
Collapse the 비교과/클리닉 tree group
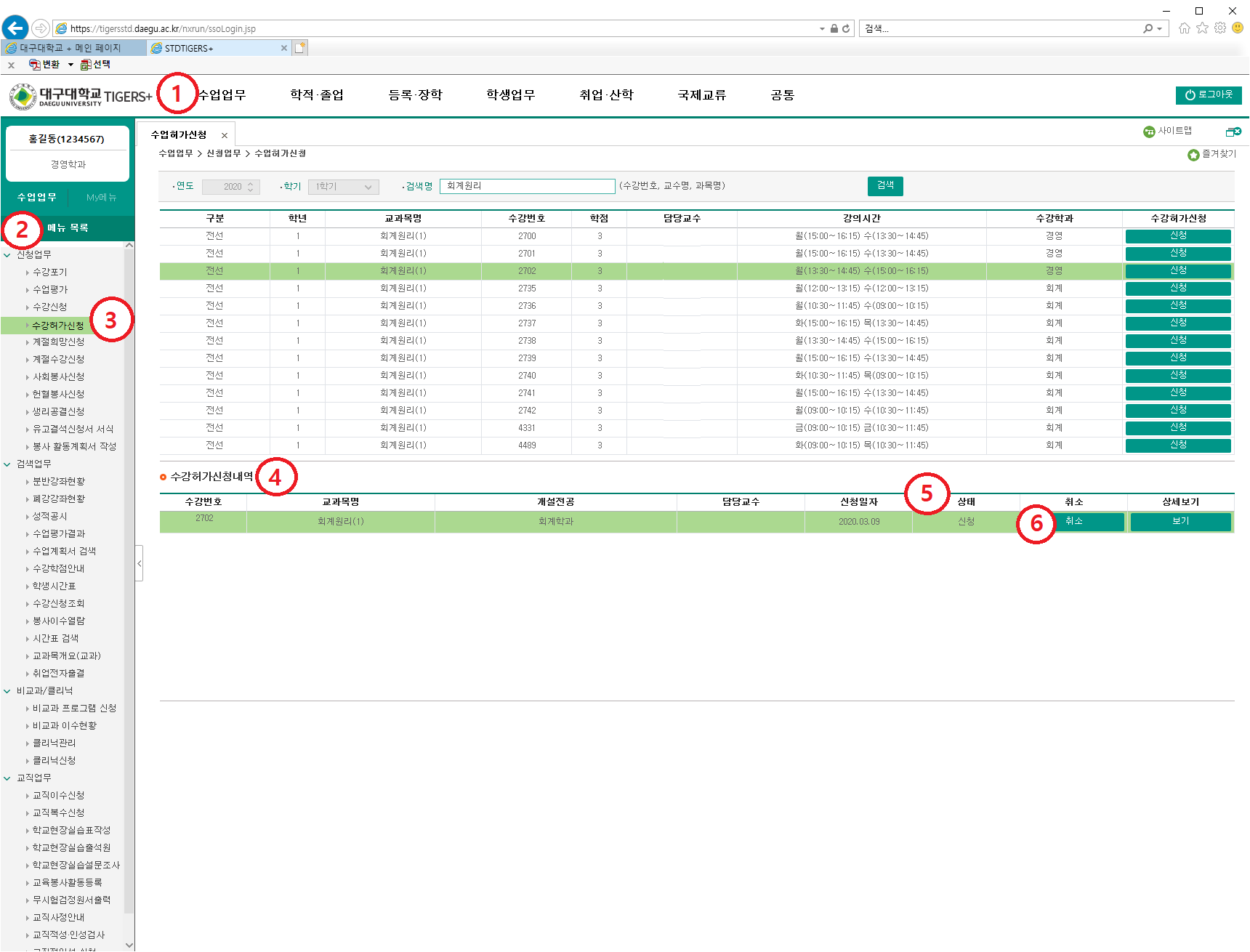pyautogui.click(x=7, y=691)
